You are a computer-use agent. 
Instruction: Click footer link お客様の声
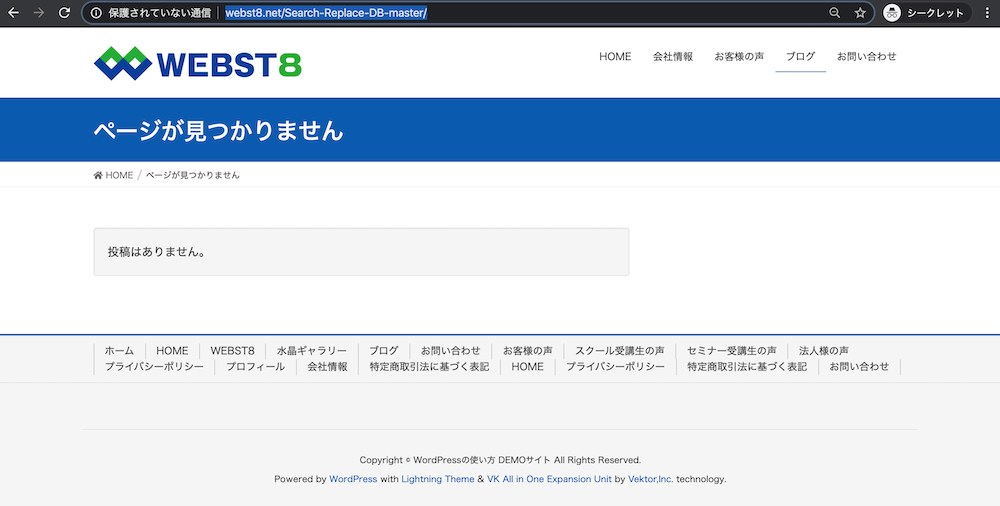tap(527, 350)
